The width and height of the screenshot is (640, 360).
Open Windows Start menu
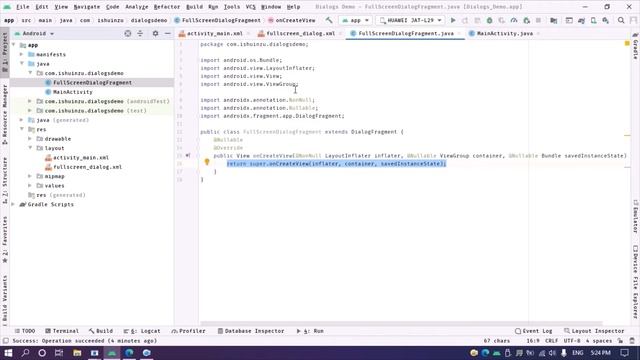[x=8, y=353]
